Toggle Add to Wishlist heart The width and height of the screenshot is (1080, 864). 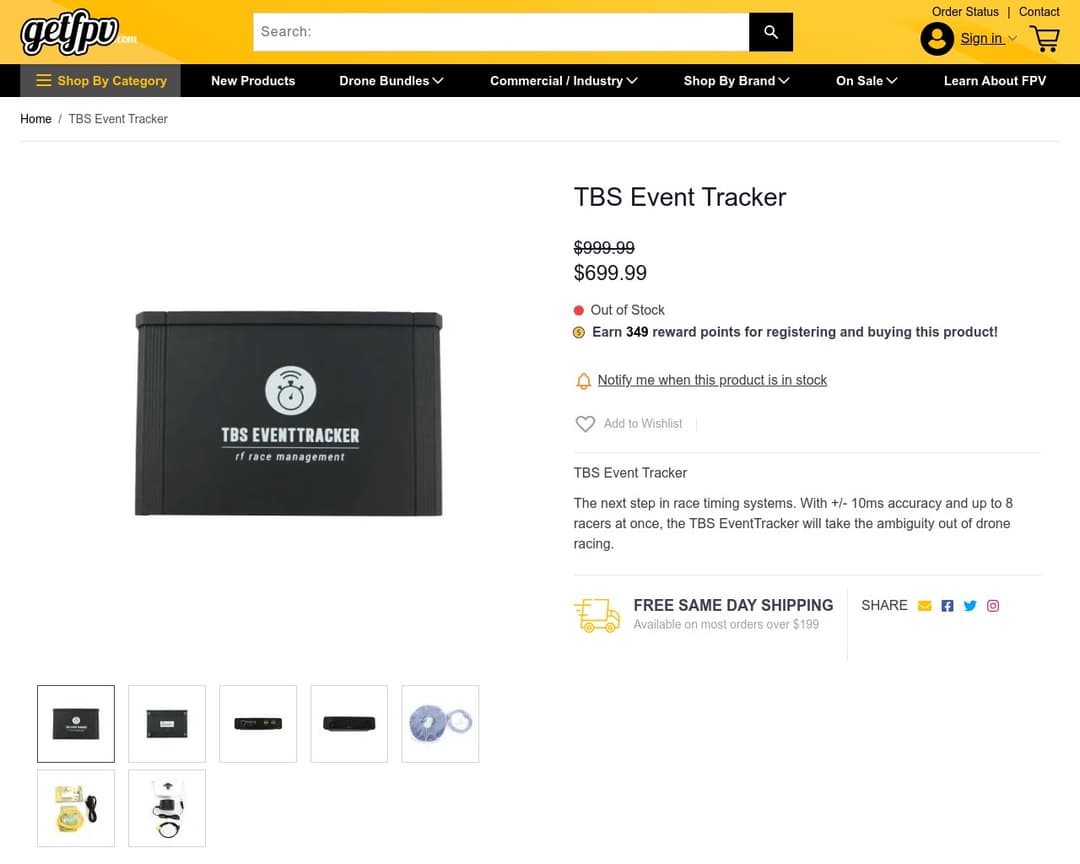[585, 424]
